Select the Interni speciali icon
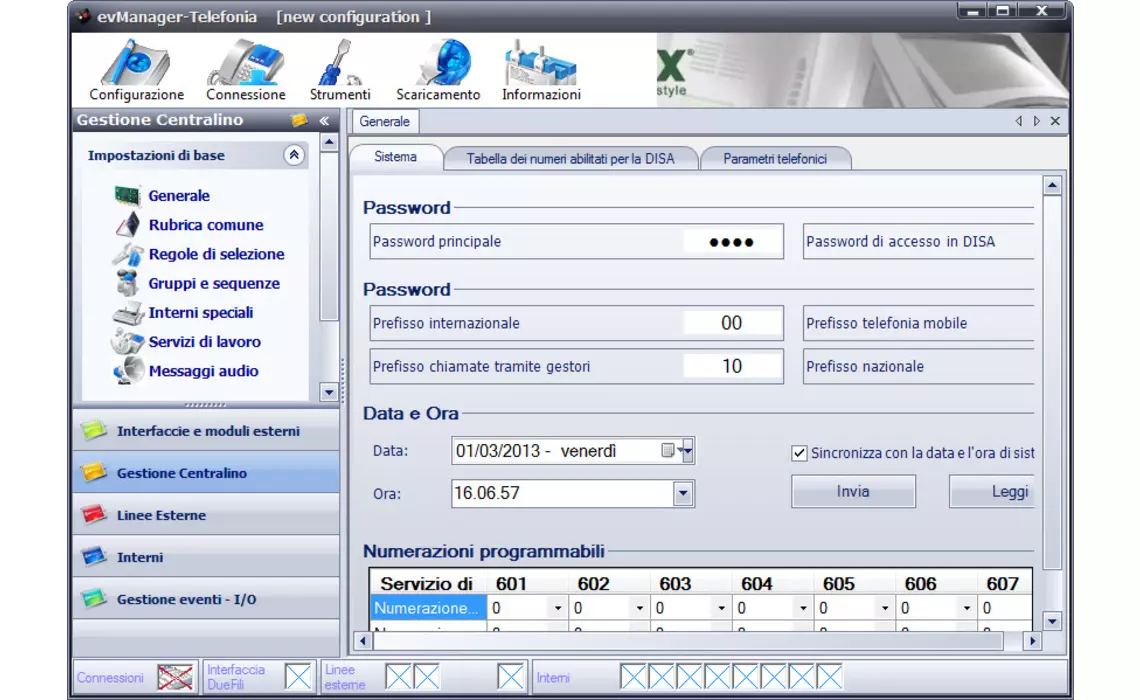Viewport: 1140px width, 700px height. pyautogui.click(x=128, y=313)
